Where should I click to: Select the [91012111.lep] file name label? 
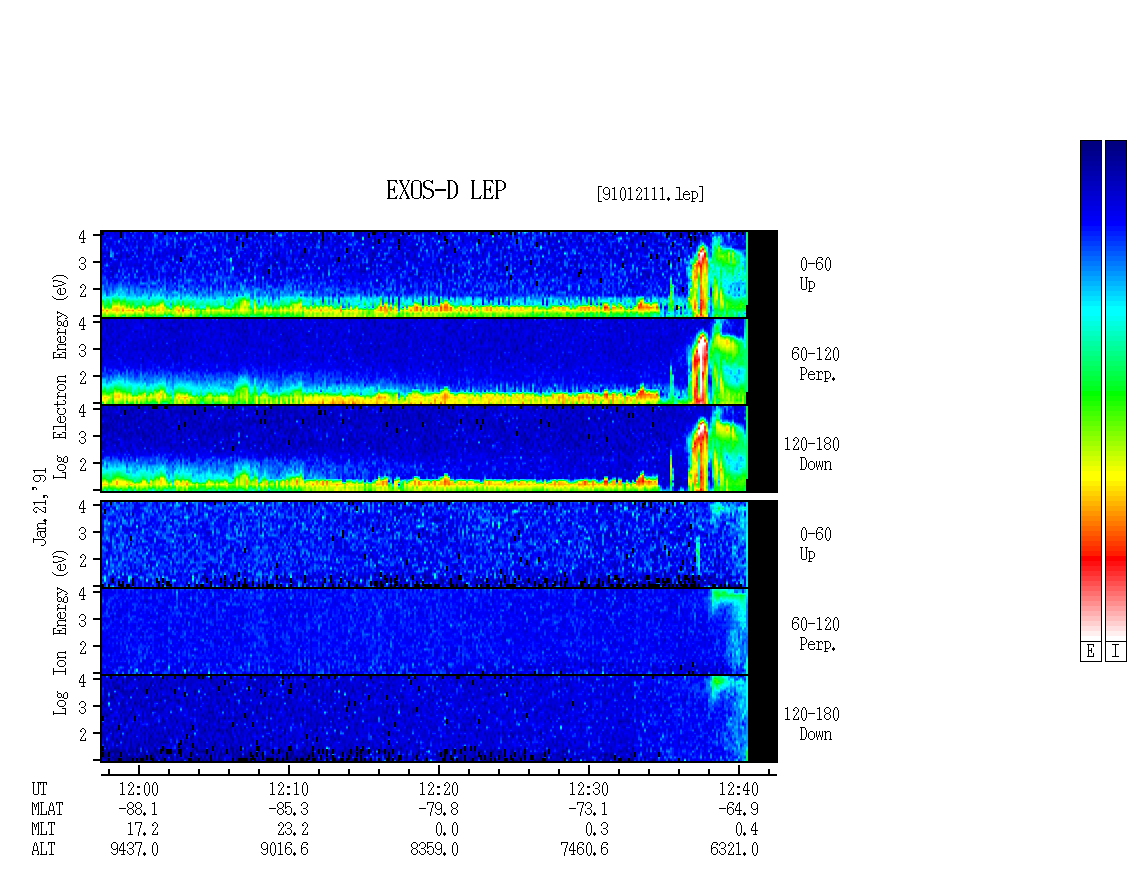[x=650, y=194]
